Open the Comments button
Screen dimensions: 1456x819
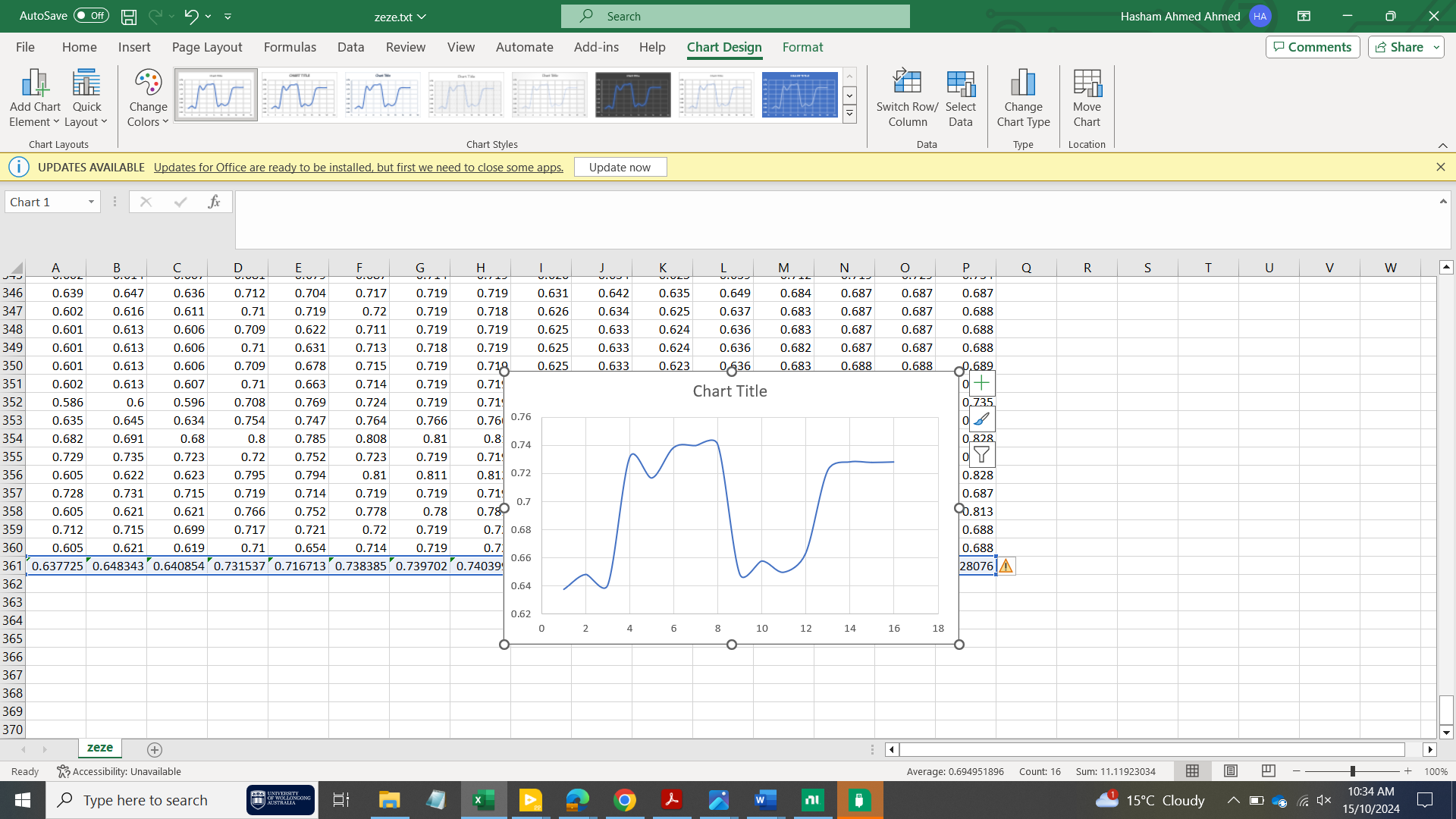[1312, 47]
